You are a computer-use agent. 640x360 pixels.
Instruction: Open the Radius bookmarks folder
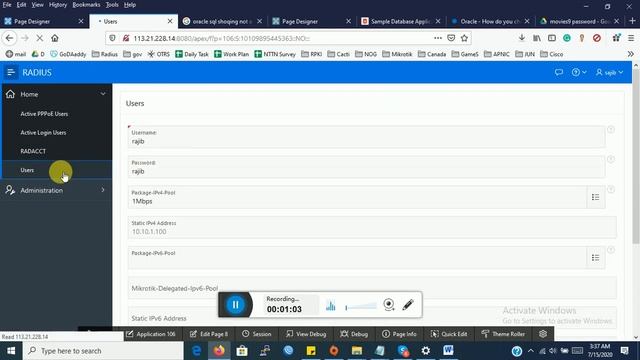point(104,54)
